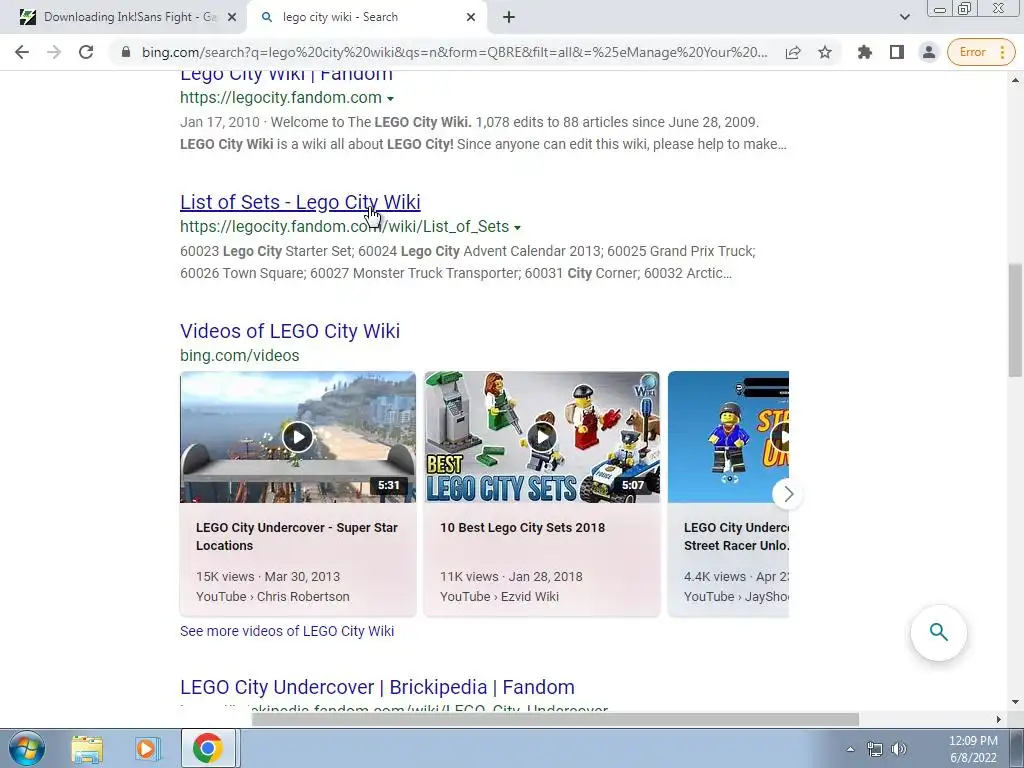Image resolution: width=1024 pixels, height=768 pixels.
Task: Click LEGO City Undercover - Super Star Locations title
Action: [x=296, y=537]
